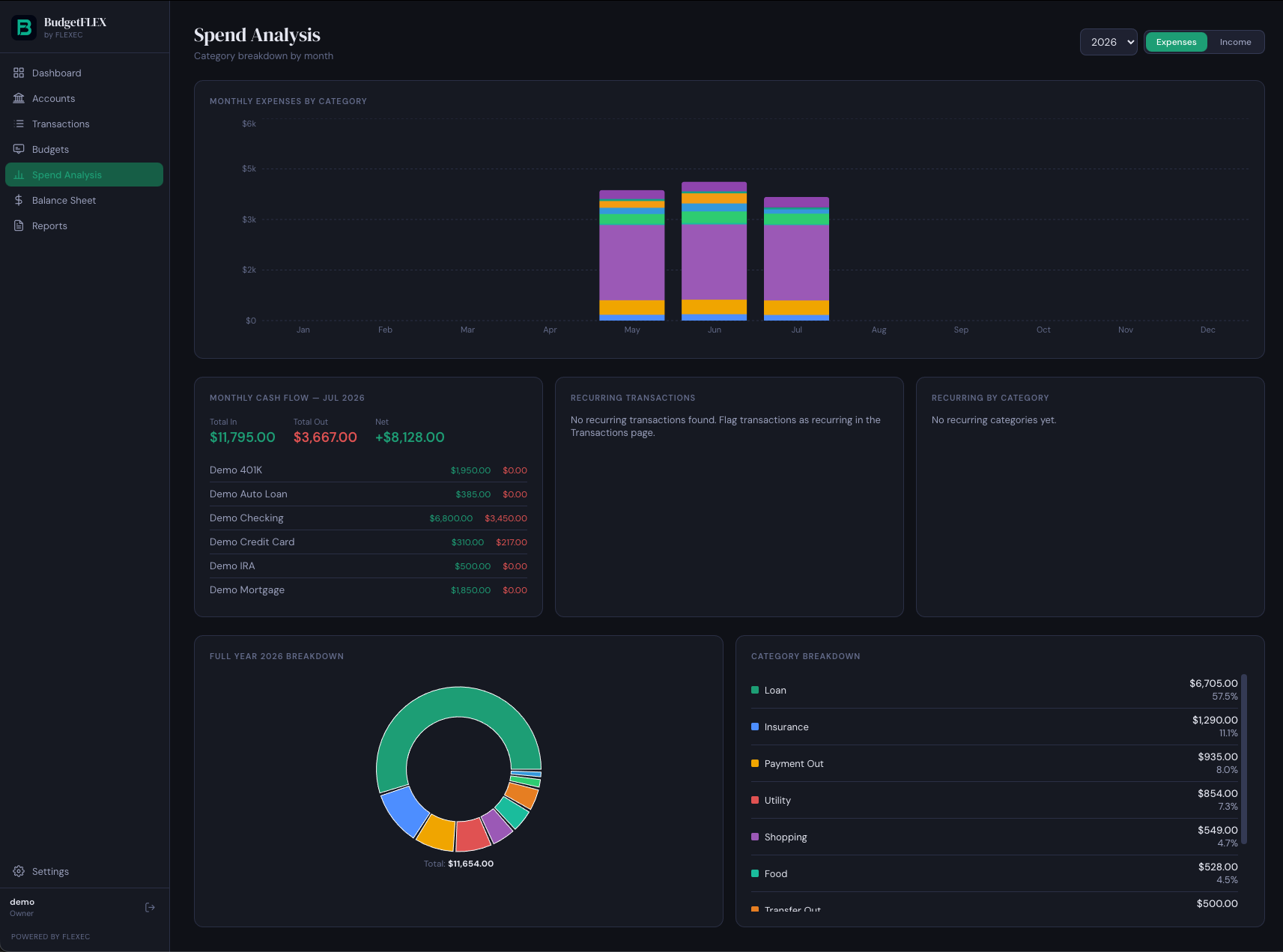Click the $217.00 Credit Card outflow
The image size is (1283, 952).
(x=512, y=542)
